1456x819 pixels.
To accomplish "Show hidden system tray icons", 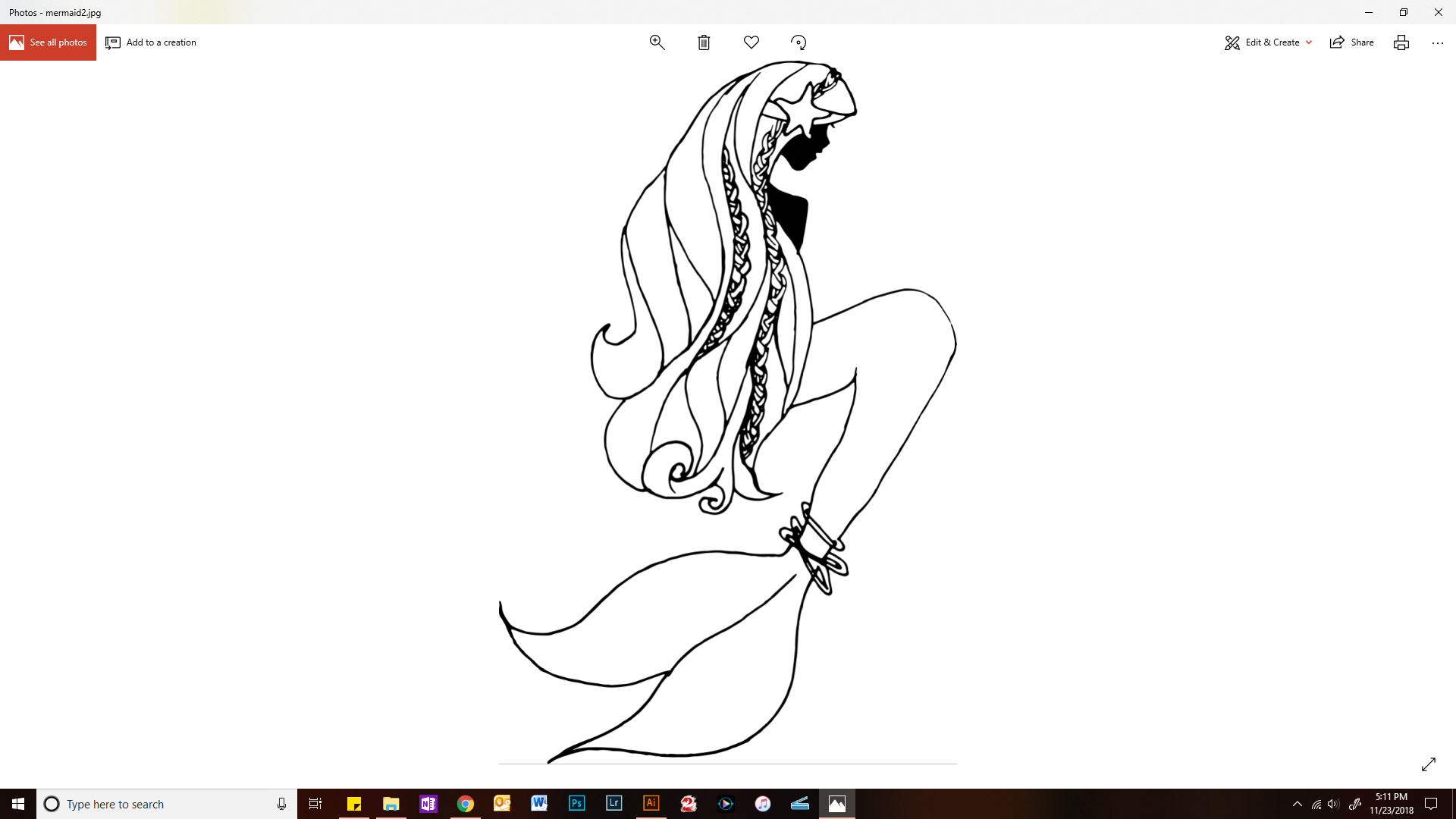I will coord(1298,804).
